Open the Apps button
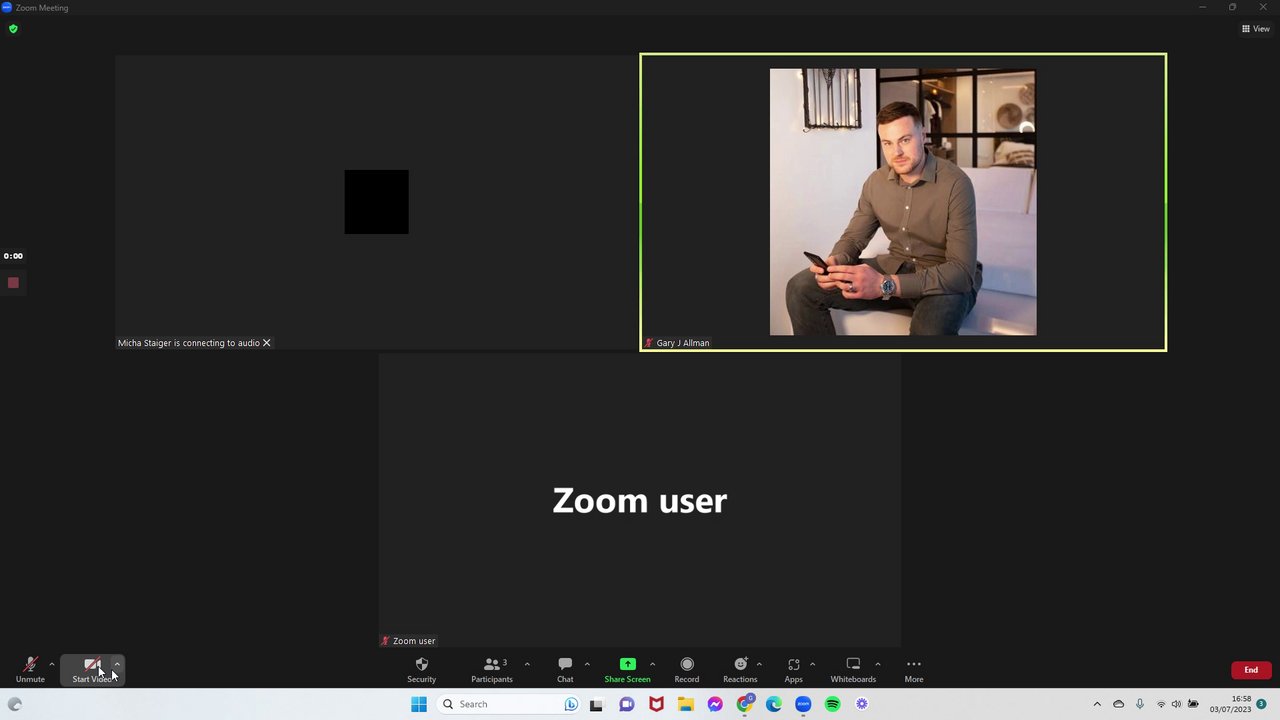This screenshot has width=1280, height=720. pos(793,670)
